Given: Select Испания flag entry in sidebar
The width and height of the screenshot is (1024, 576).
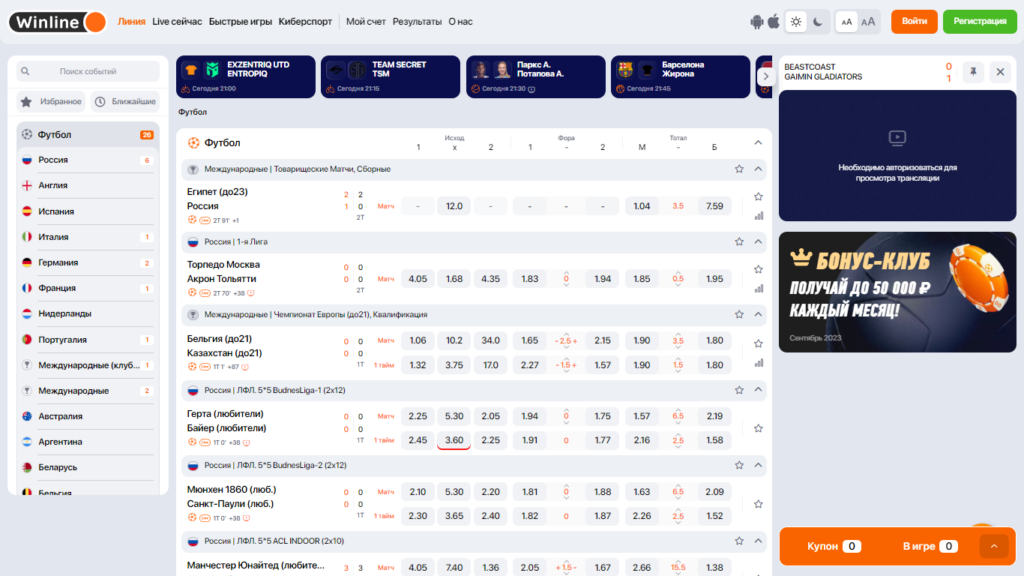Looking at the screenshot, I should pyautogui.click(x=88, y=211).
